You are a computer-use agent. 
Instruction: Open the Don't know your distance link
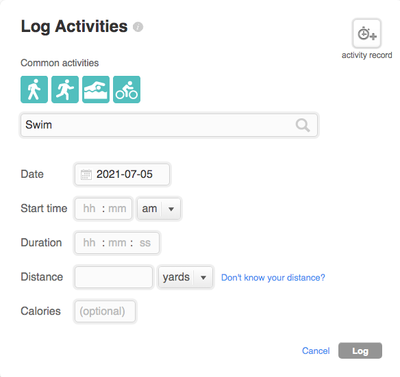tap(273, 278)
